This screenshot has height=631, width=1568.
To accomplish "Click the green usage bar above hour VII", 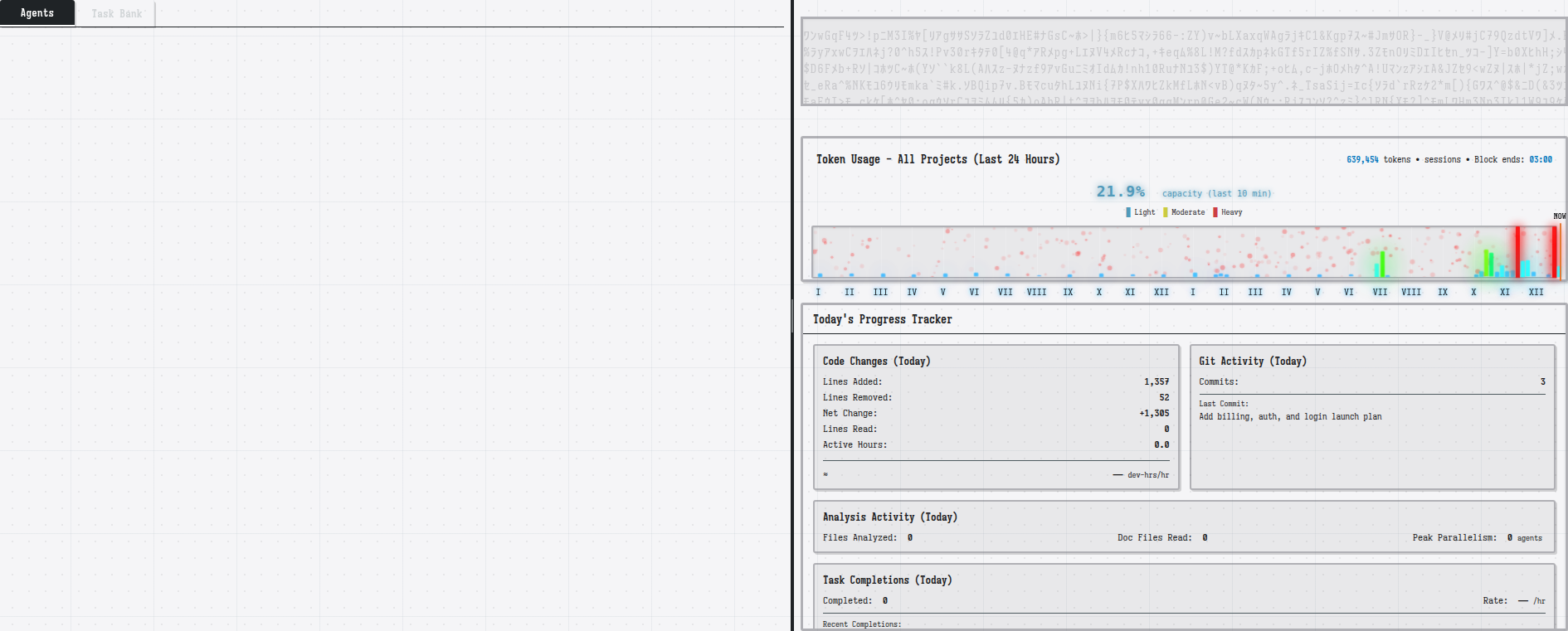I will point(1382,264).
